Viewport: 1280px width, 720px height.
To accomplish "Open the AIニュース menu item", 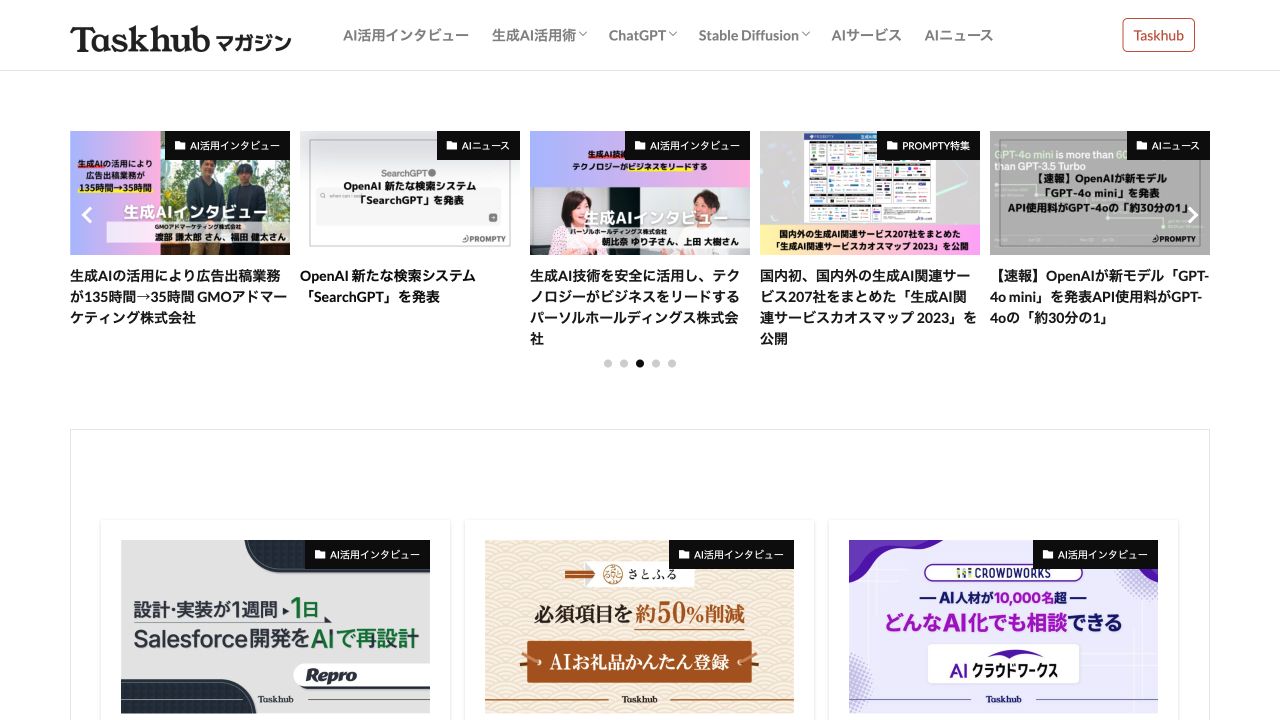I will tap(959, 35).
